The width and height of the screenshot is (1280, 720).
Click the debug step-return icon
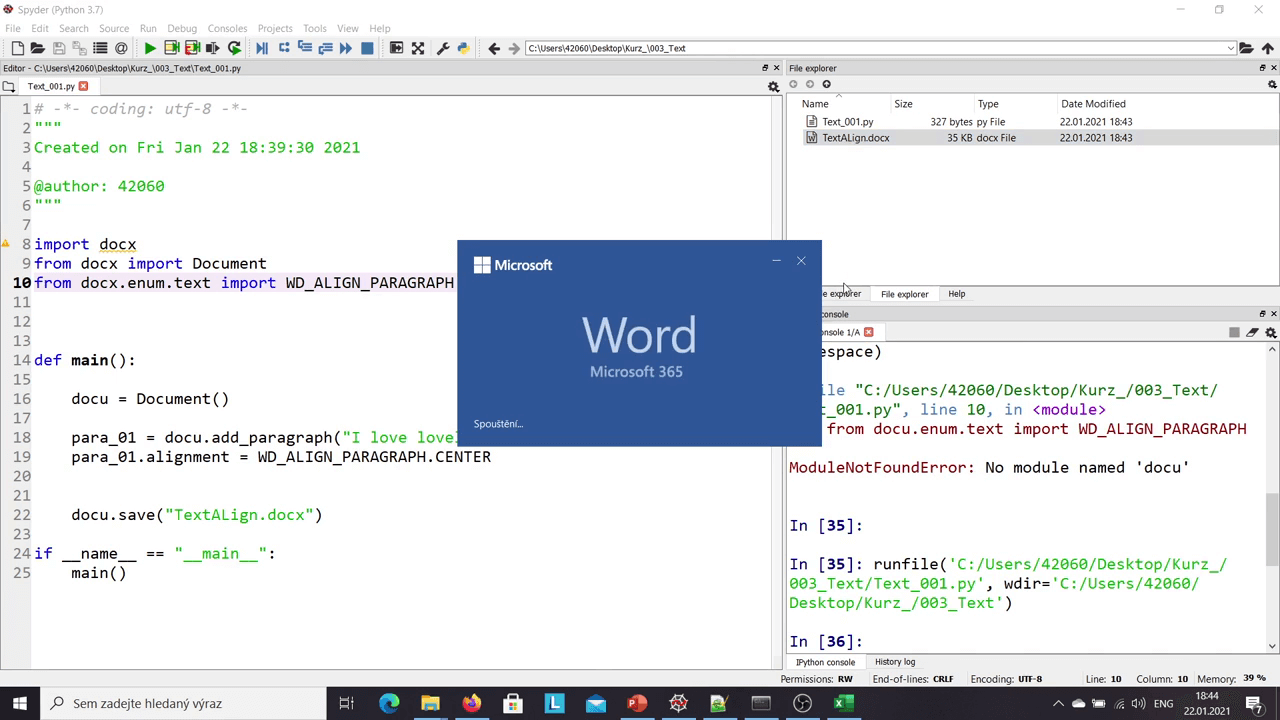pyautogui.click(x=325, y=48)
